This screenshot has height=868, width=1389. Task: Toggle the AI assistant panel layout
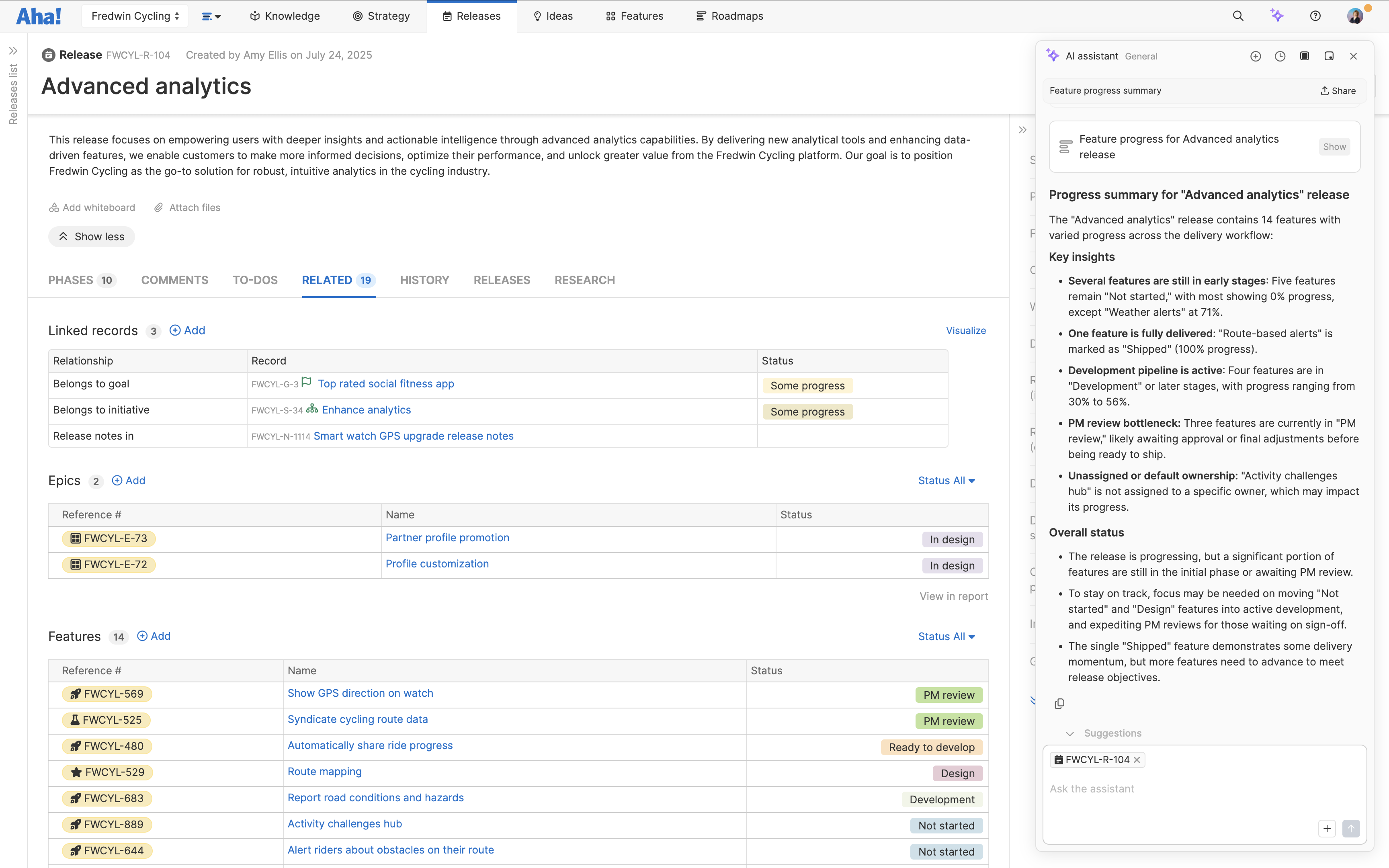[x=1304, y=56]
